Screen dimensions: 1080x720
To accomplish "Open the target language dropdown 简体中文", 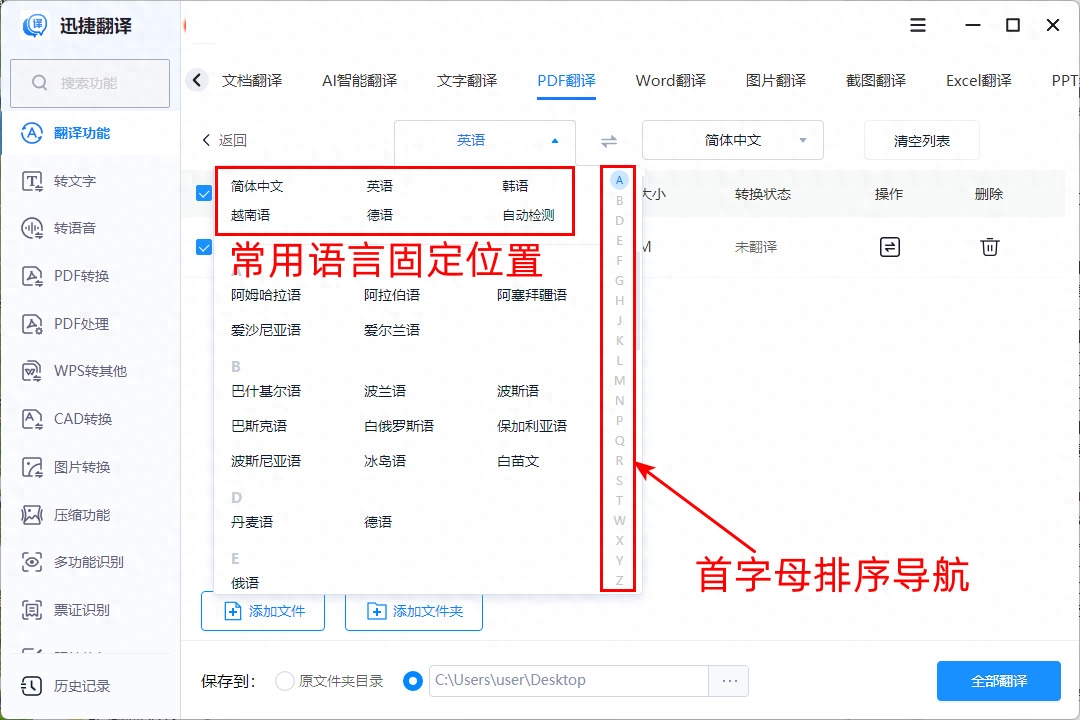I will 733,141.
